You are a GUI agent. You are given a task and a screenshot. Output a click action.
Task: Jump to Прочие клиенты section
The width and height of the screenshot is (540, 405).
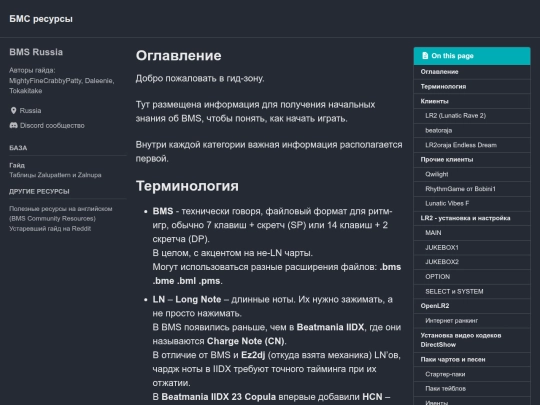click(x=472, y=160)
